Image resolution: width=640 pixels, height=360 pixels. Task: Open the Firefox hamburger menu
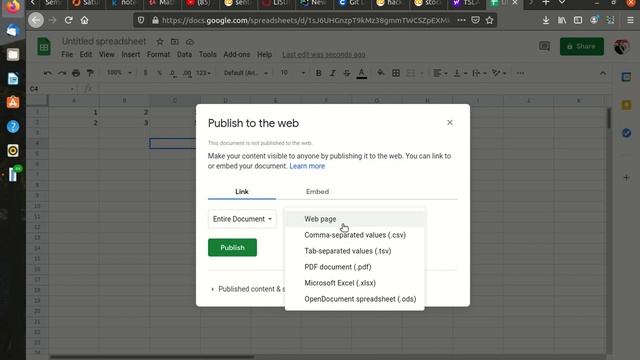pos(630,20)
